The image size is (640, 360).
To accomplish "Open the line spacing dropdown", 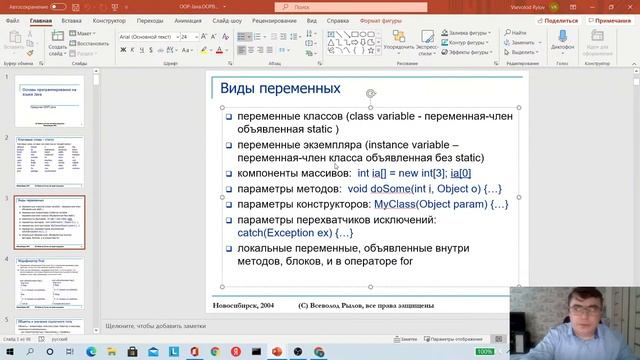I will 295,37.
